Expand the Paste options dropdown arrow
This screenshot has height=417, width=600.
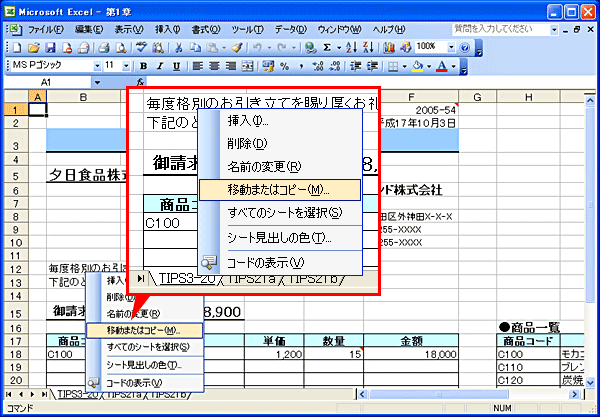coord(223,48)
